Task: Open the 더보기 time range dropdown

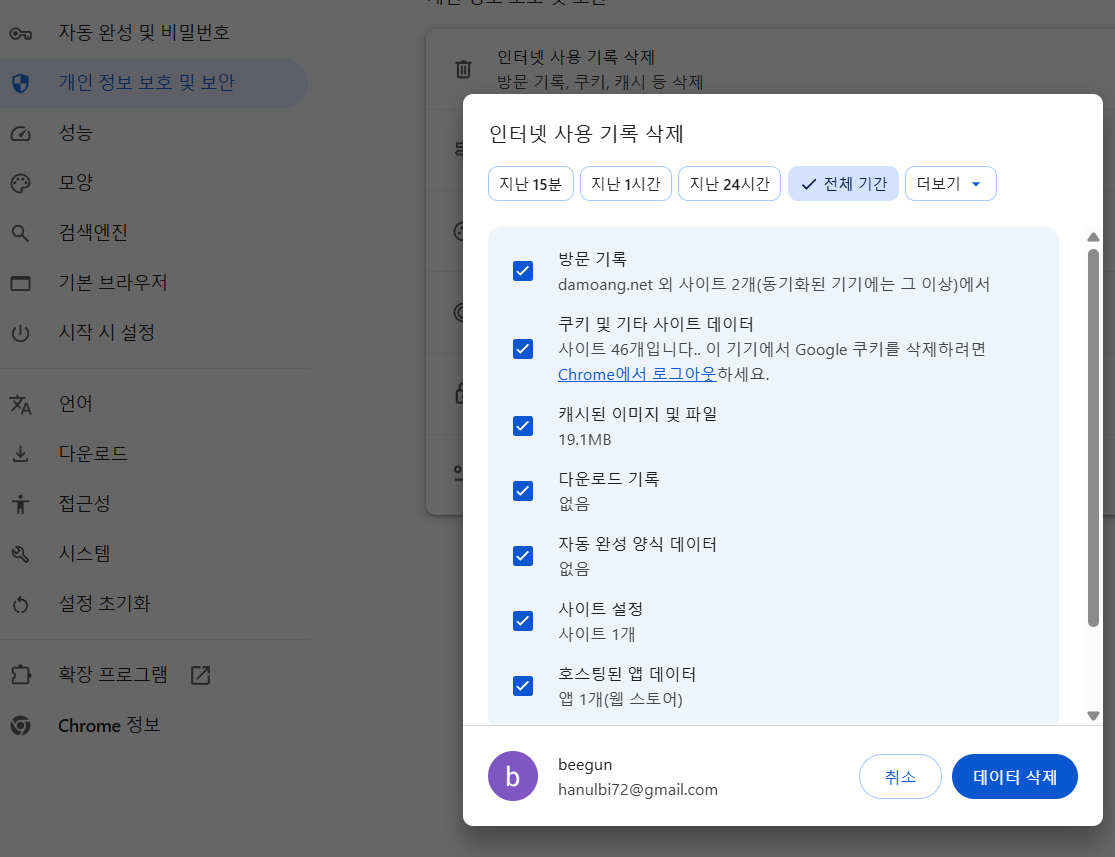Action: point(950,184)
